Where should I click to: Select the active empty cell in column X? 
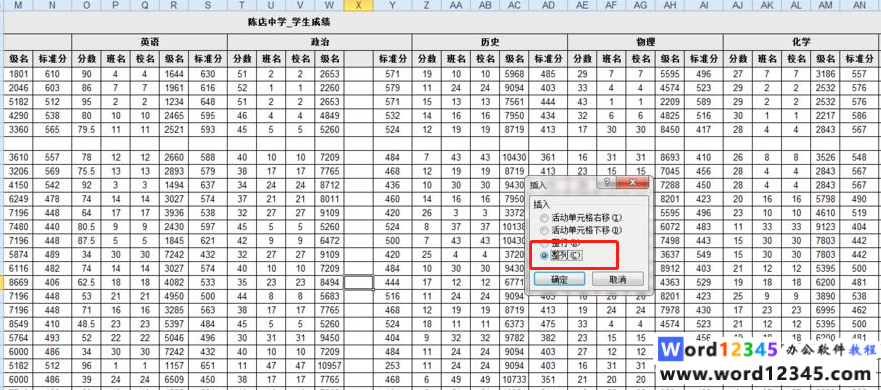click(x=358, y=282)
